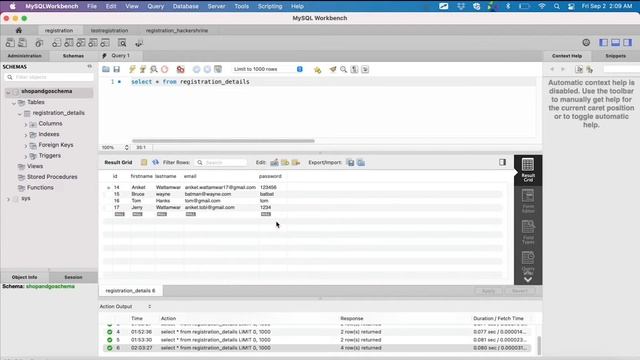Open SQL script file toolbar icon
This screenshot has height=360, width=640.
(x=23, y=43)
